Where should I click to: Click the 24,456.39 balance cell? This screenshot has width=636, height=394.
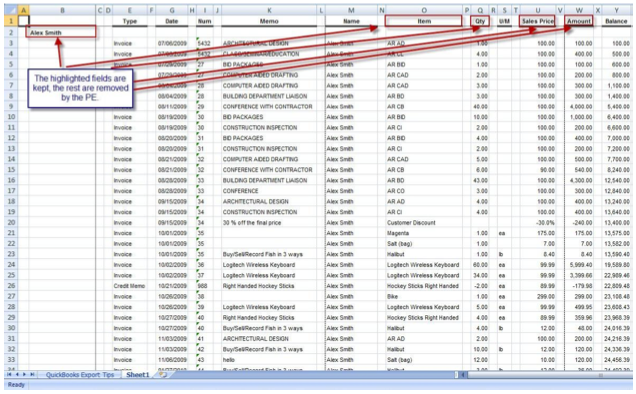[x=617, y=360]
